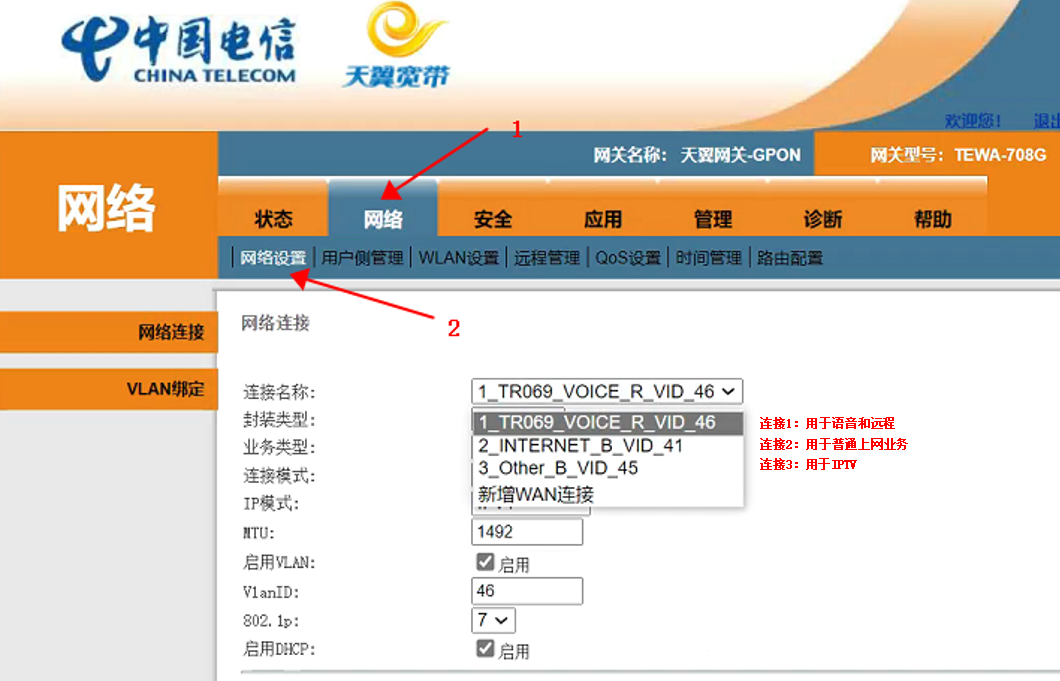Click the China Telecom logo
Viewport: 1060px width, 681px height.
pos(178,50)
